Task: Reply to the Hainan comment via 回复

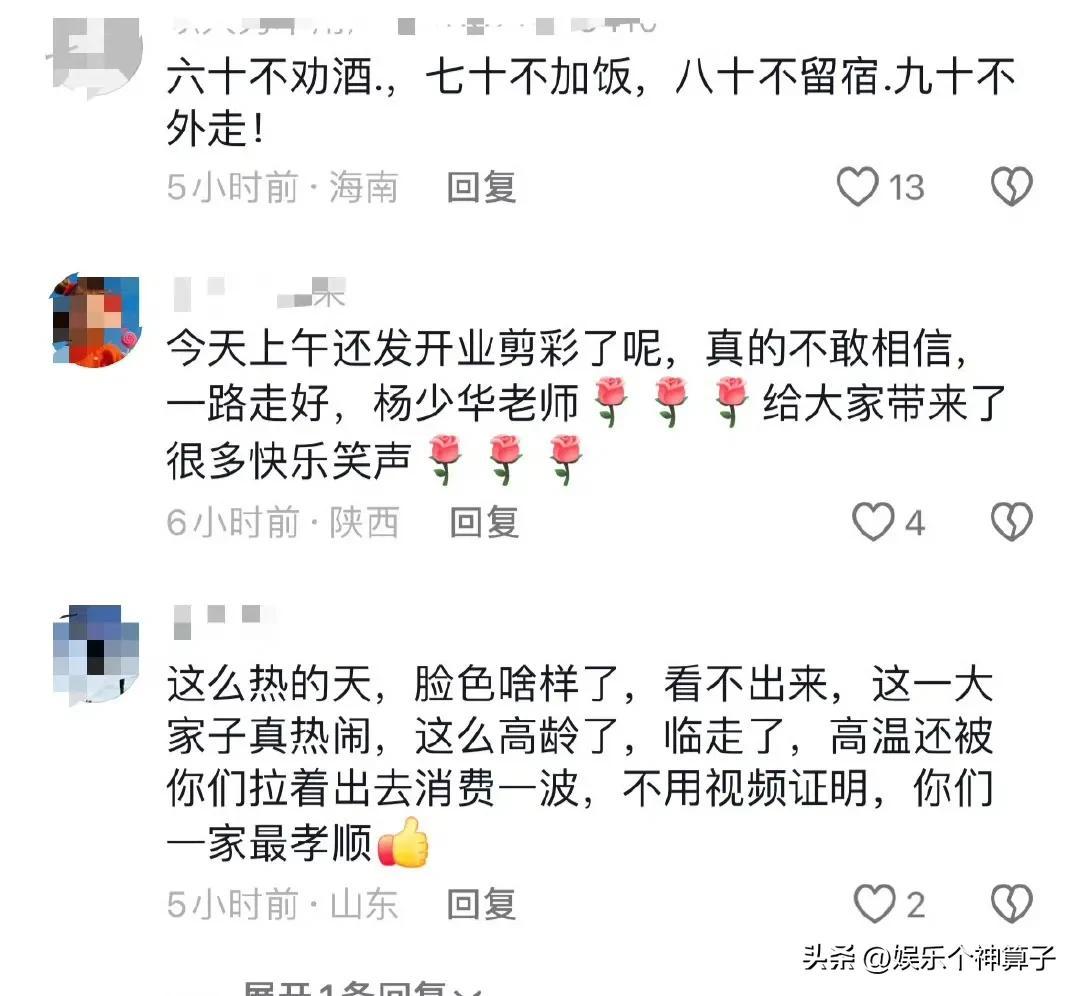Action: pyautogui.click(x=481, y=187)
